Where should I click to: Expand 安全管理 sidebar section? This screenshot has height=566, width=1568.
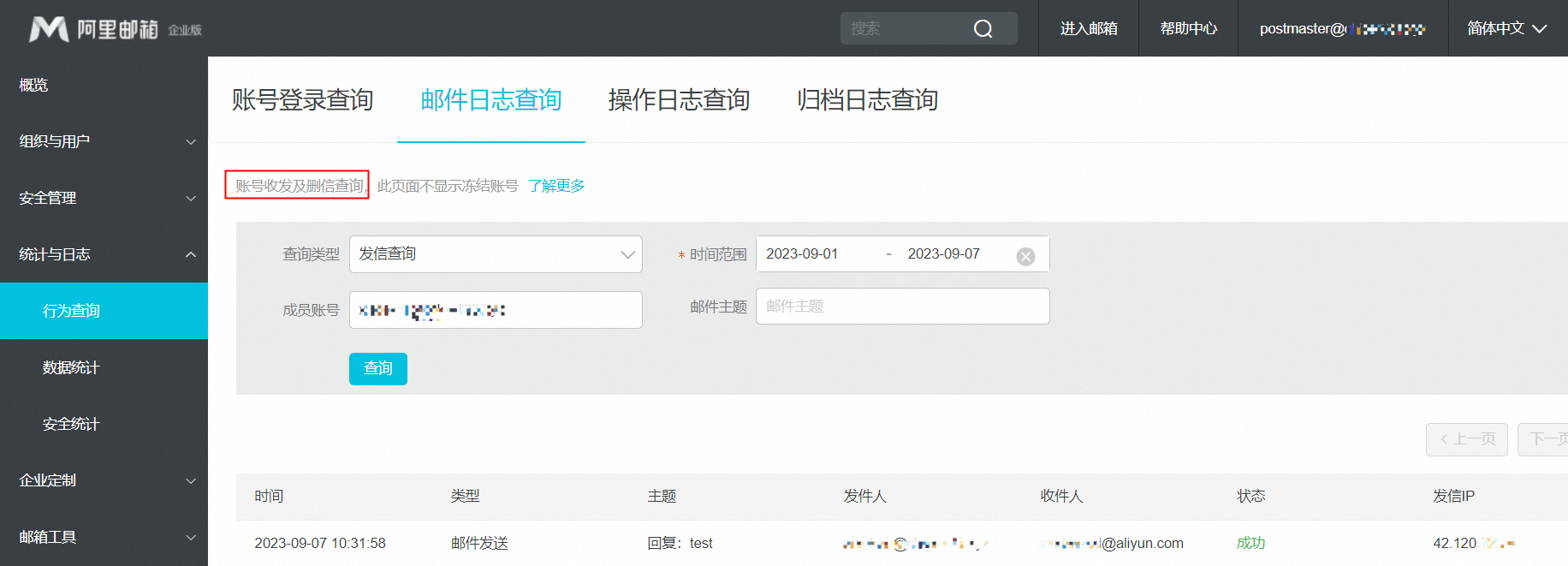pyautogui.click(x=104, y=198)
